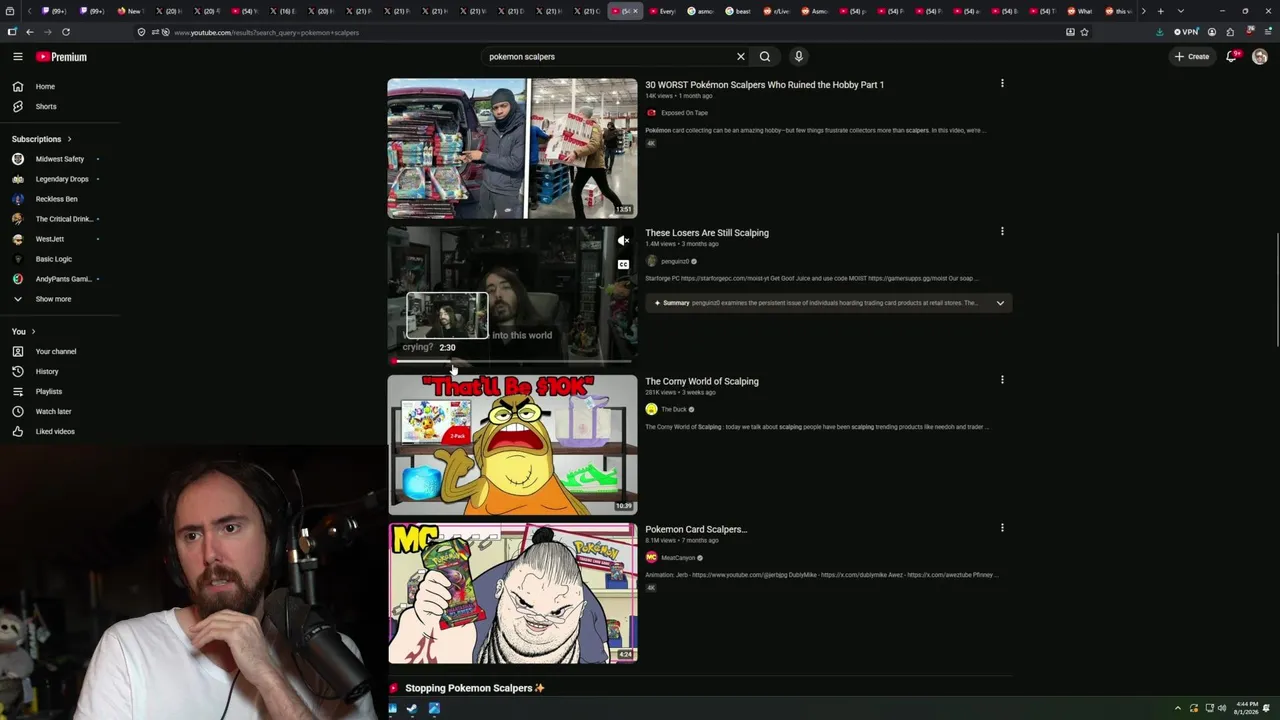Open the Legendary Drops subscription

pyautogui.click(x=60, y=179)
